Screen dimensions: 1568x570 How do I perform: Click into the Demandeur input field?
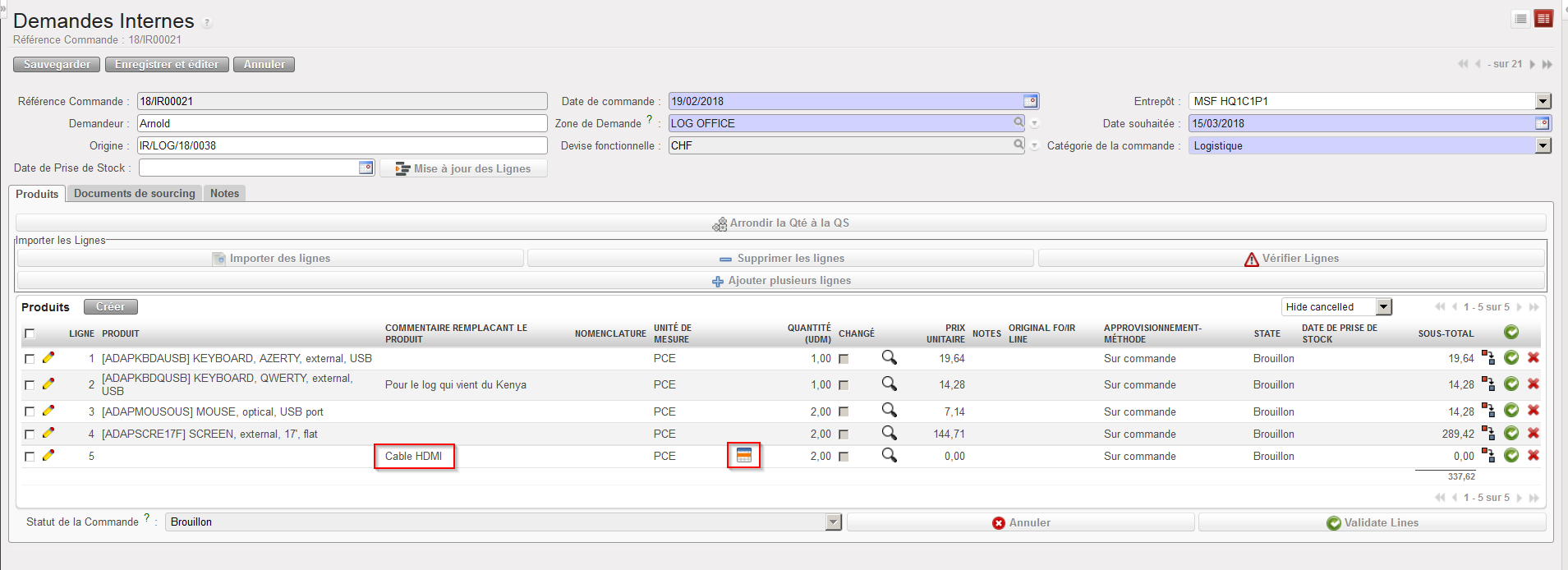pos(341,123)
